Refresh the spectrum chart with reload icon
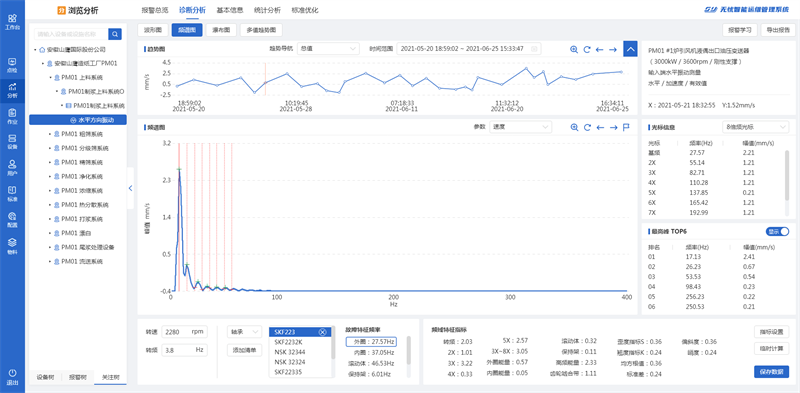Image resolution: width=800 pixels, height=393 pixels. (587, 127)
